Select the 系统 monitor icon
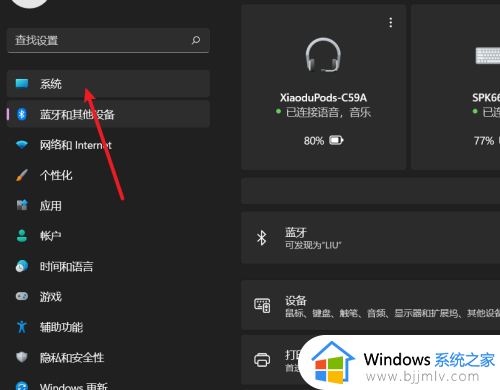This screenshot has width=500, height=390. pyautogui.click(x=22, y=83)
